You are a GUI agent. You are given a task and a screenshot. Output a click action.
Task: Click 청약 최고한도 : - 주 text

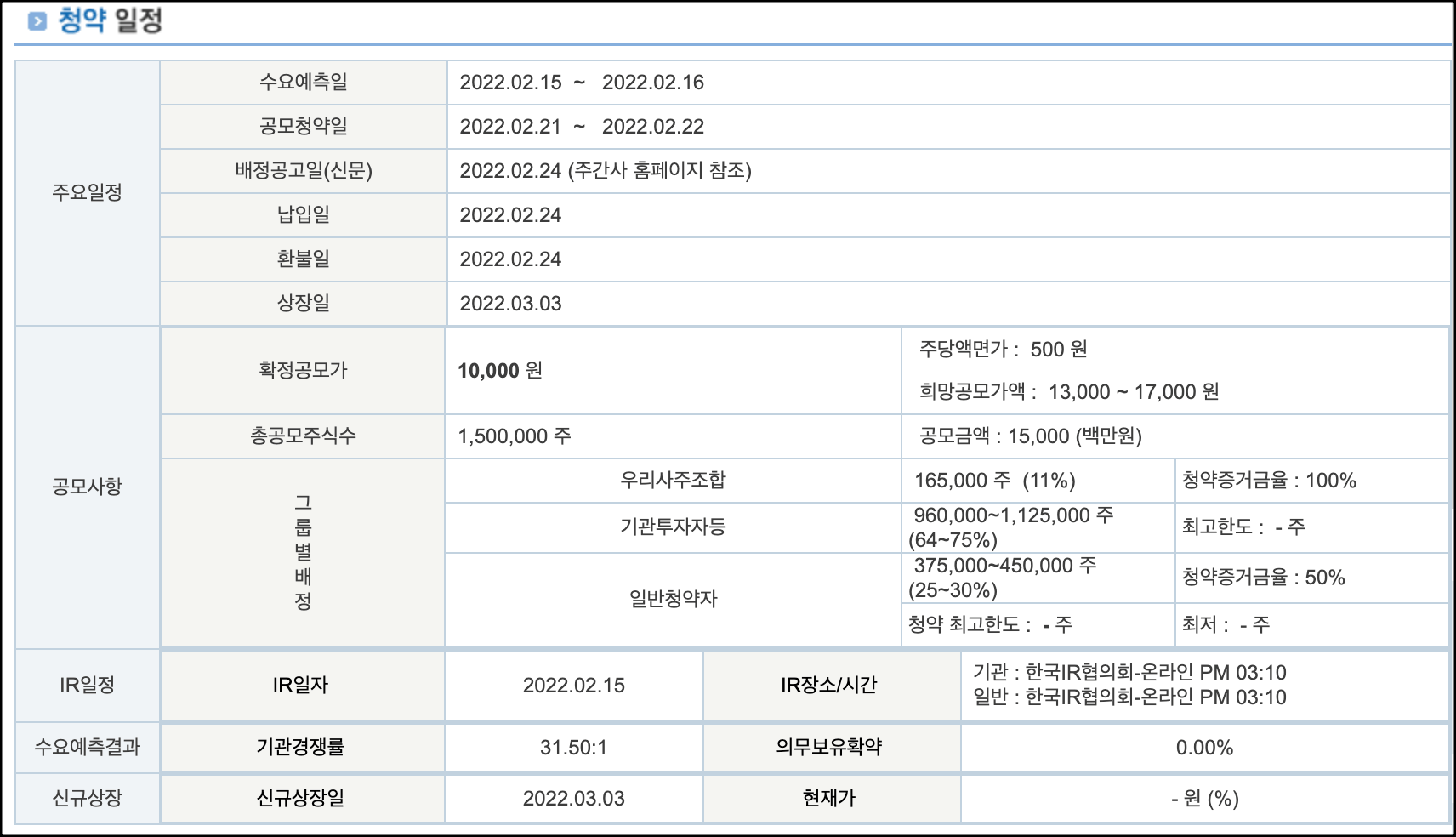tap(990, 625)
